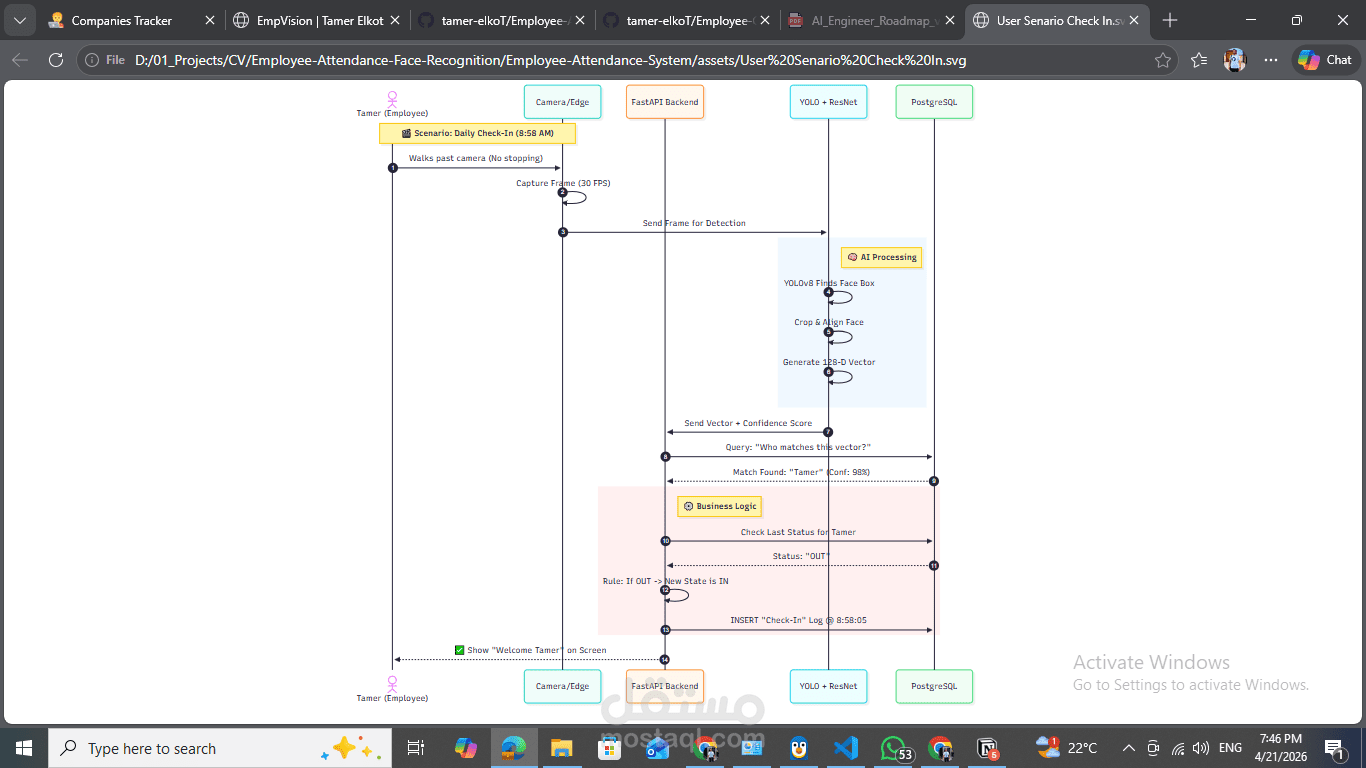Click "Status: OUT" reply text

pos(801,556)
